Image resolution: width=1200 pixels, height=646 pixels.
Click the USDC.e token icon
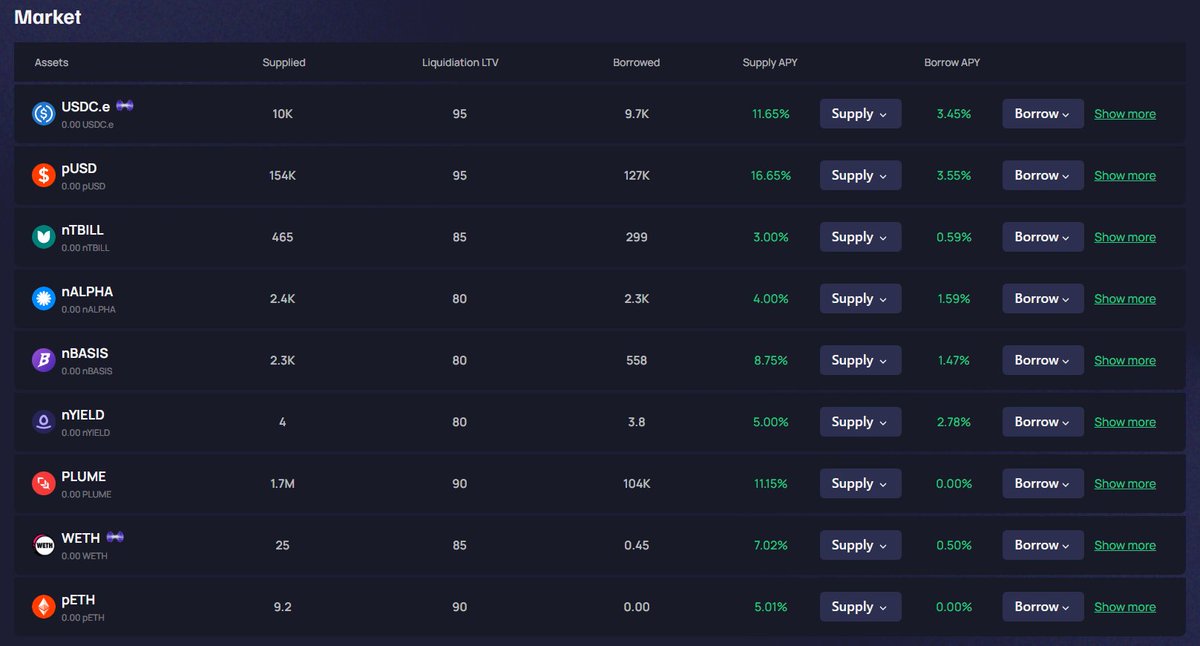[x=43, y=114]
